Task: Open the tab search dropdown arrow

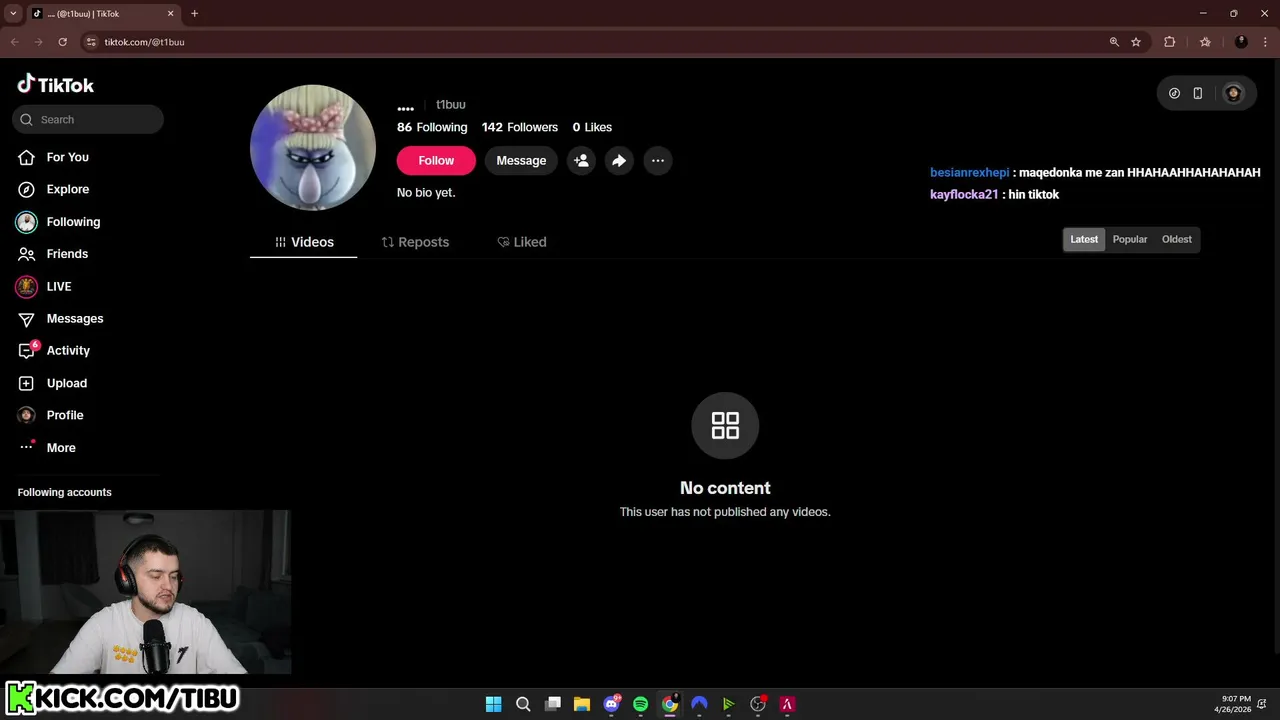Action: point(13,14)
